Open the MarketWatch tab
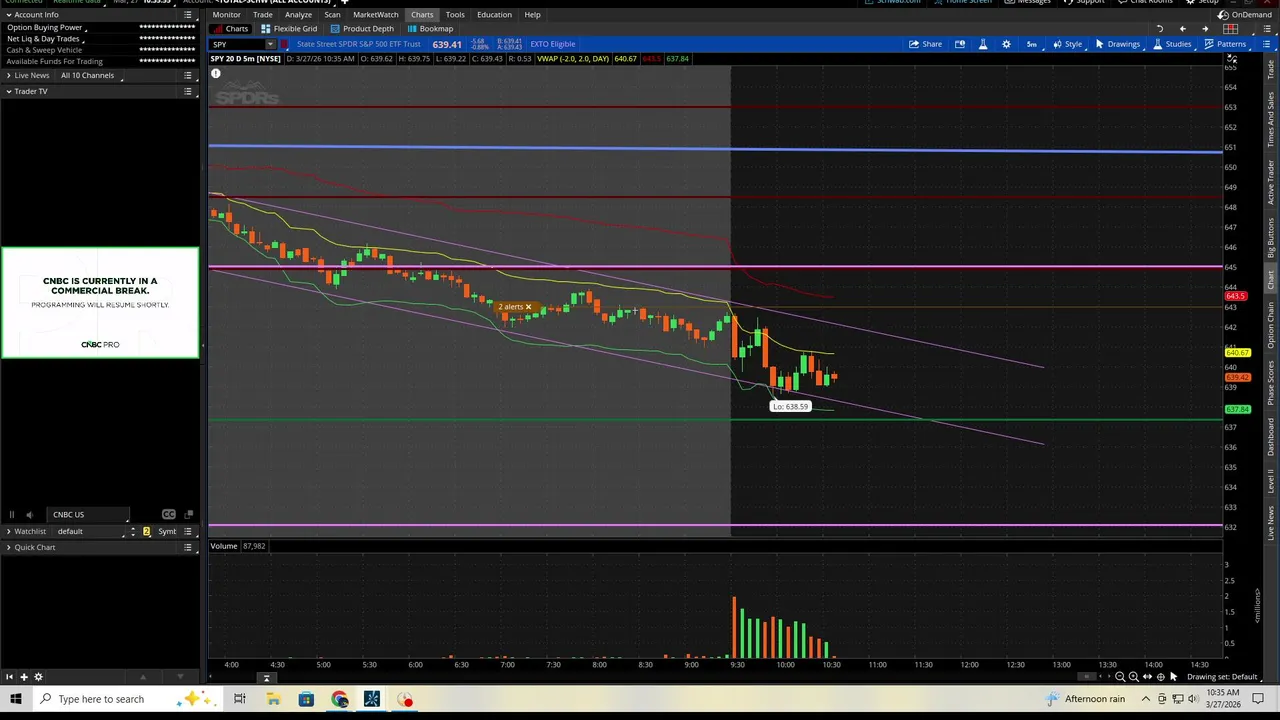This screenshot has height=720, width=1280. point(376,15)
